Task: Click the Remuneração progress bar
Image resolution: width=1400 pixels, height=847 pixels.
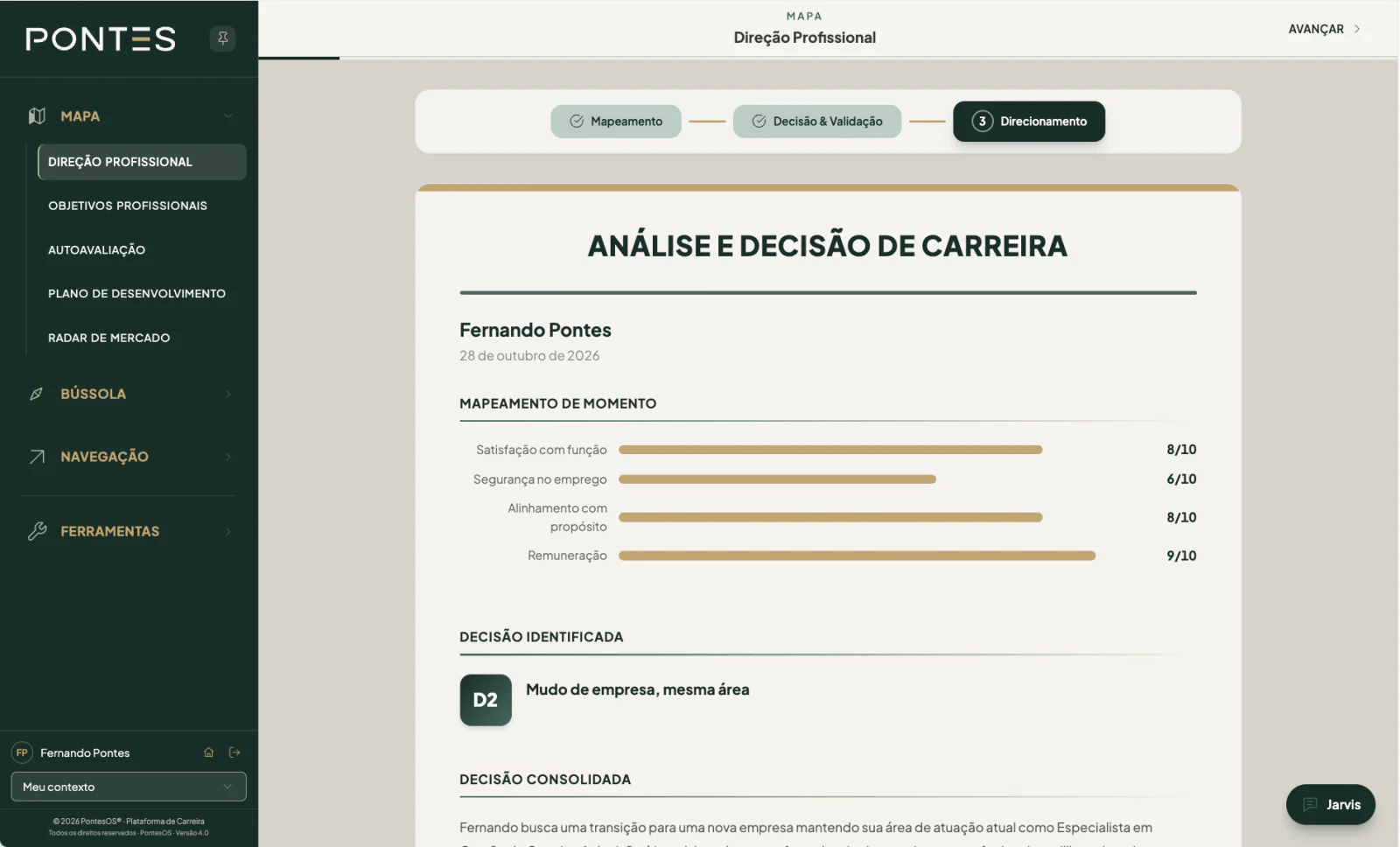Action: (857, 556)
